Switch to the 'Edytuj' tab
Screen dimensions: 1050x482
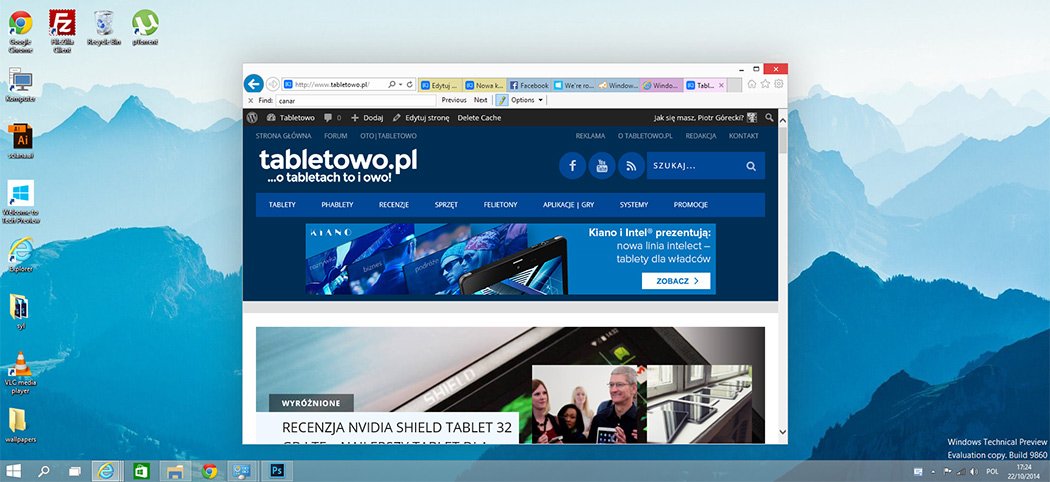[441, 86]
